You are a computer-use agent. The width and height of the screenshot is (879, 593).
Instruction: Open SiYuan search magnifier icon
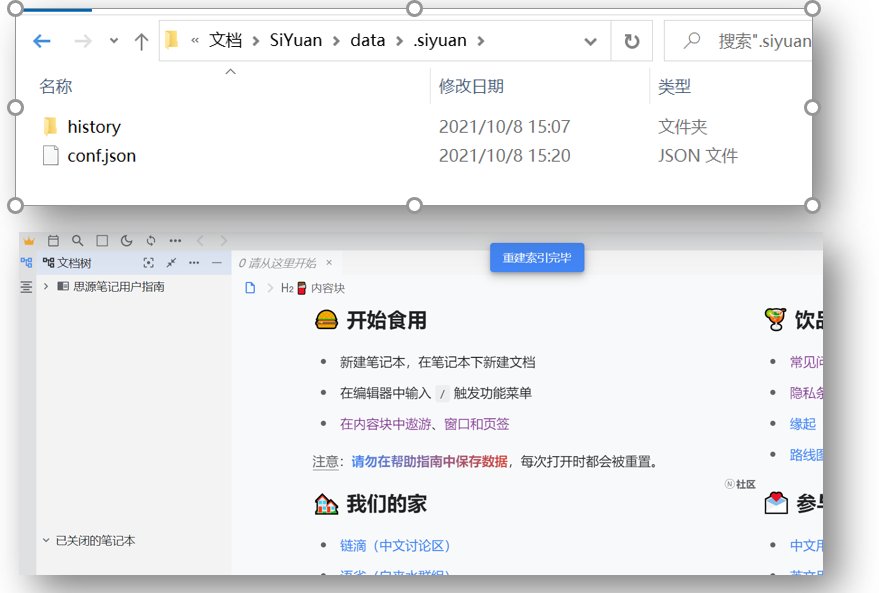[x=77, y=241]
